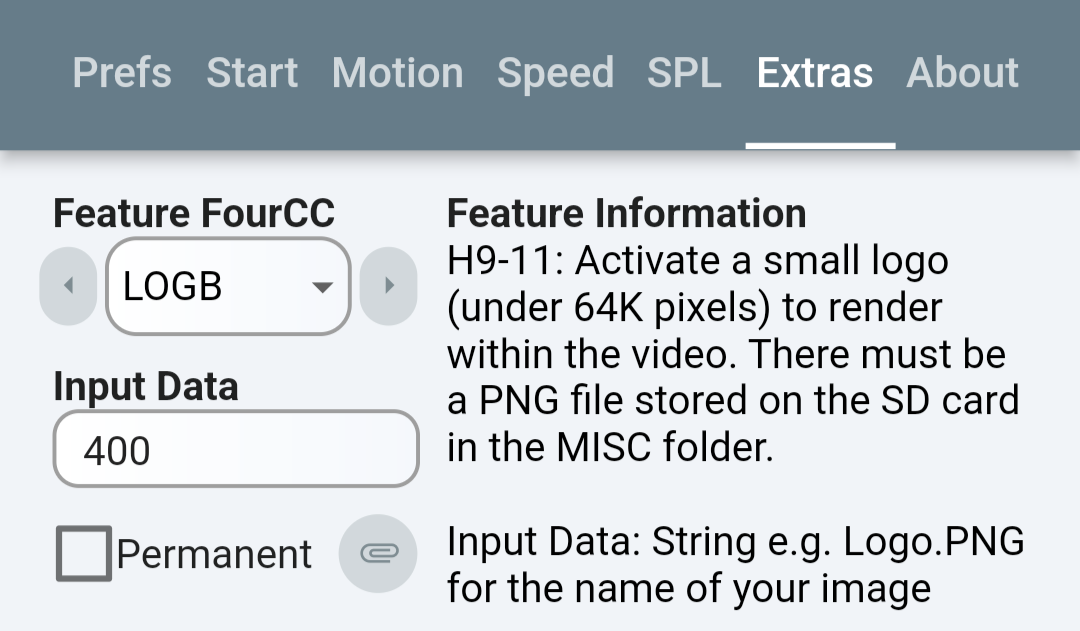
Task: Click the paperclip attach icon
Action: click(x=378, y=553)
